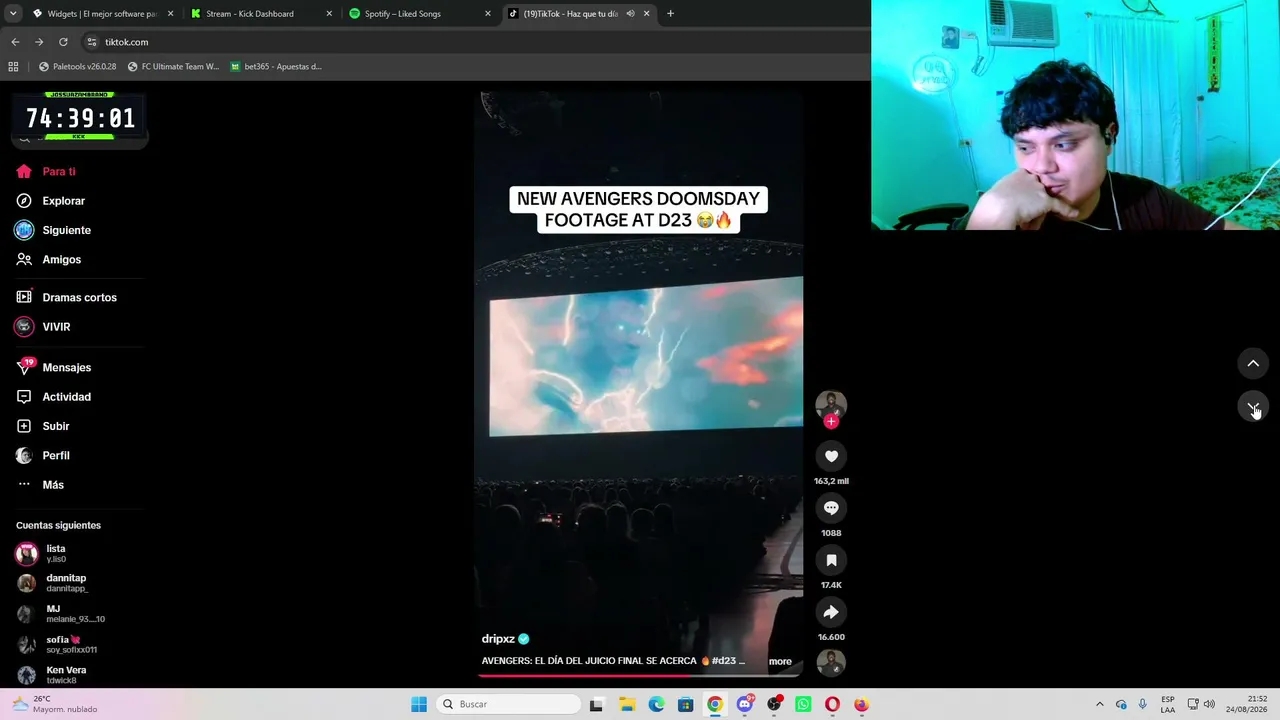Viewport: 1280px width, 720px height.
Task: Follow creator with the red plus badge
Action: (x=831, y=421)
